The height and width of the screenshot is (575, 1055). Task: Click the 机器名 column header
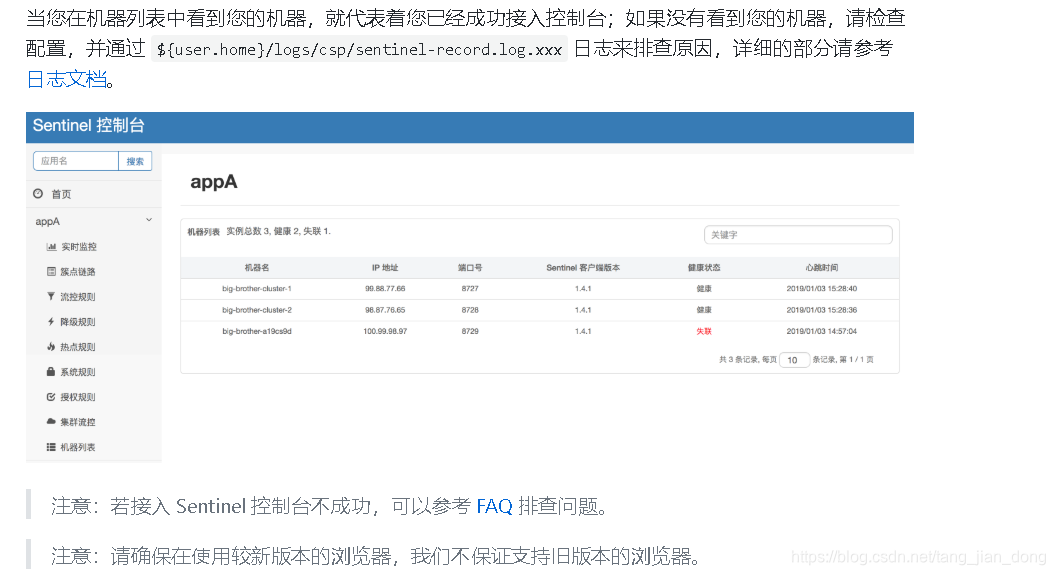tap(257, 268)
